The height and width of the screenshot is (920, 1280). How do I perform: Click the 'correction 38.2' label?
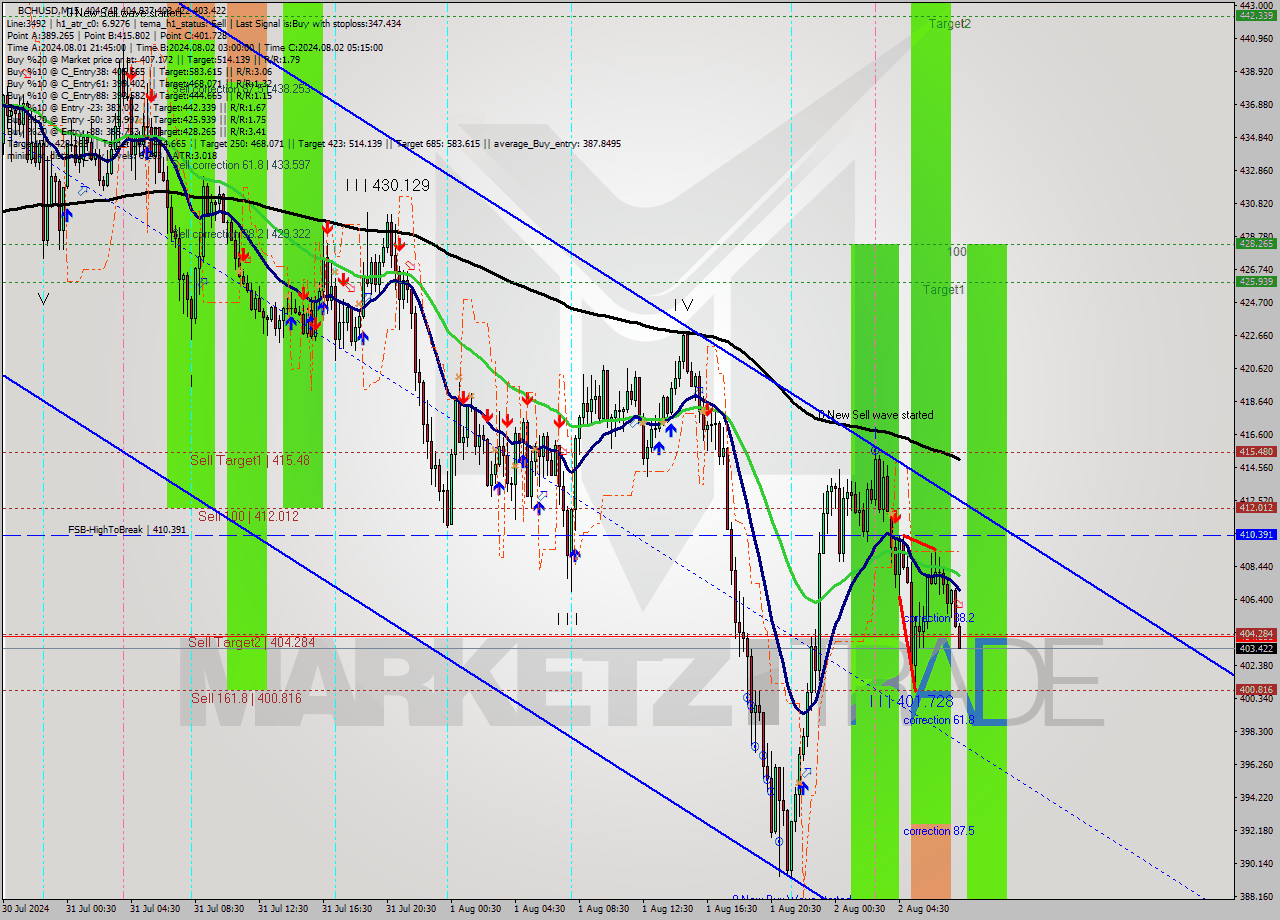(x=939, y=618)
